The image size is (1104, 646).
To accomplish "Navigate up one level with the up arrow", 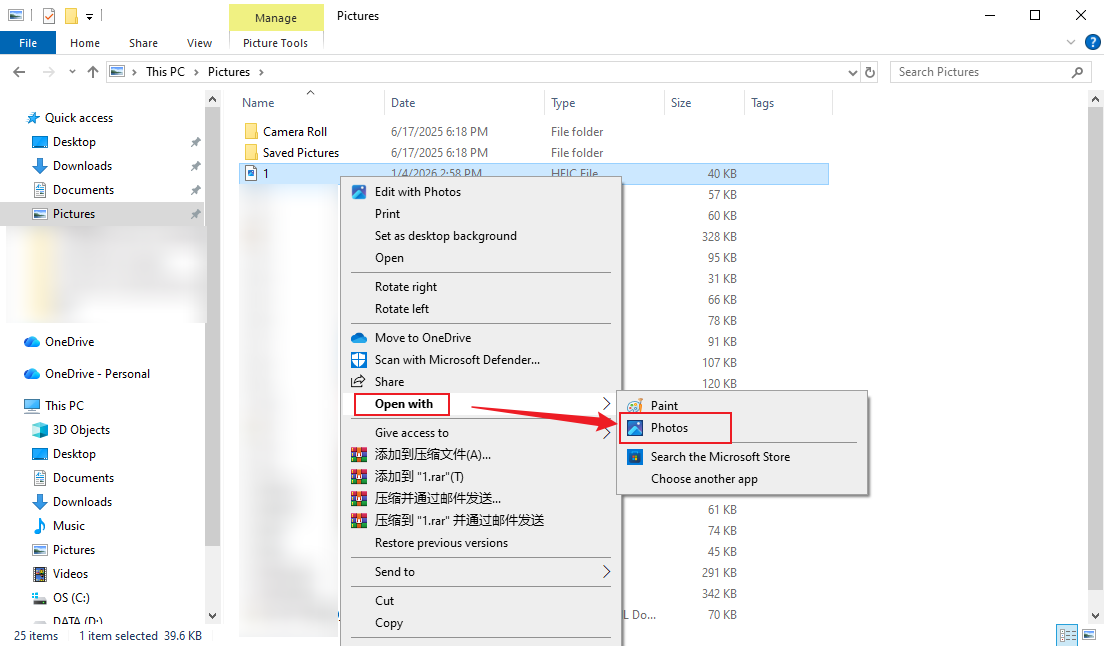I will tap(92, 71).
